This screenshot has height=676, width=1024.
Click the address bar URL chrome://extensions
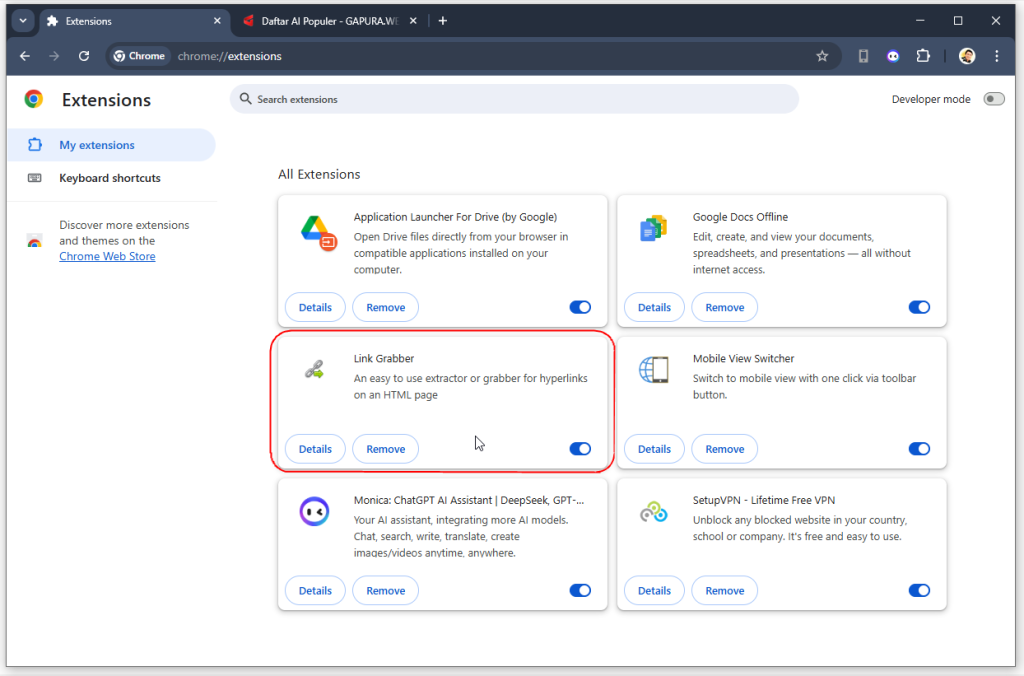pos(229,56)
